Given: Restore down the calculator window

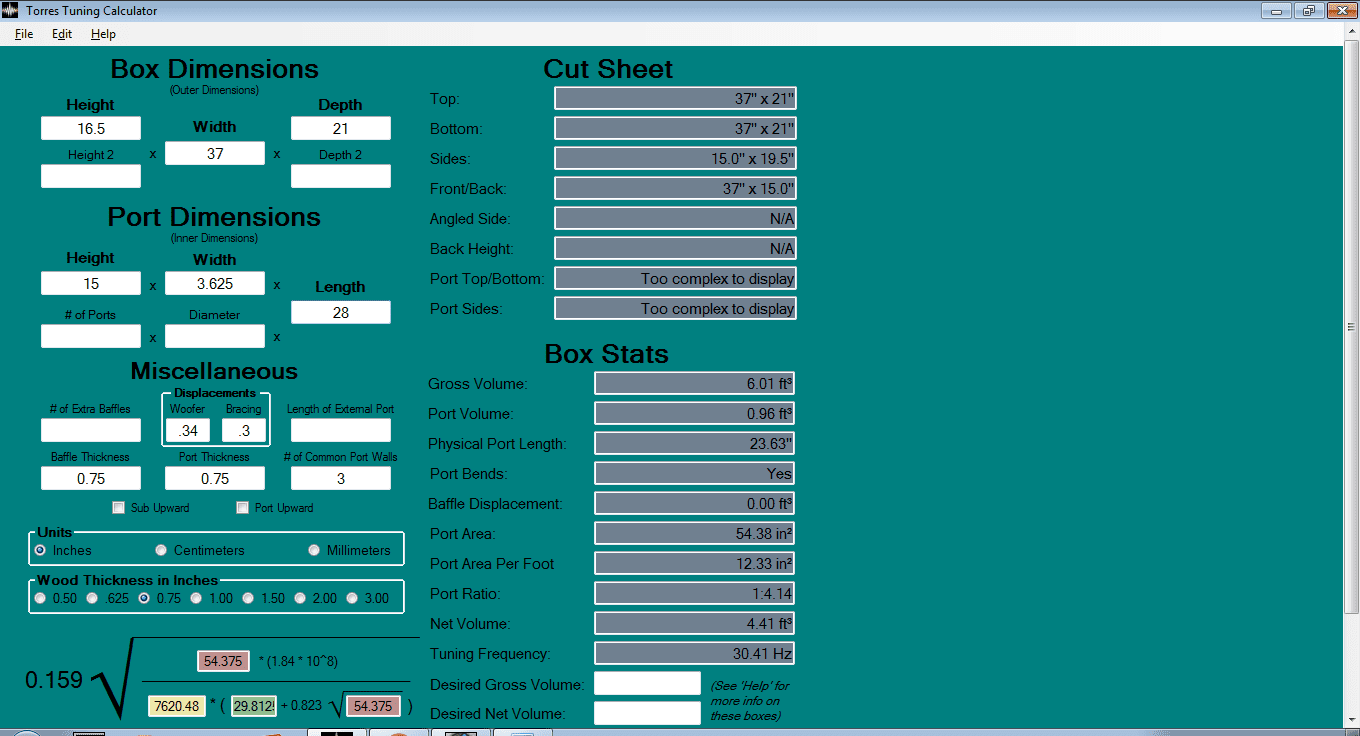Looking at the screenshot, I should (x=1308, y=11).
